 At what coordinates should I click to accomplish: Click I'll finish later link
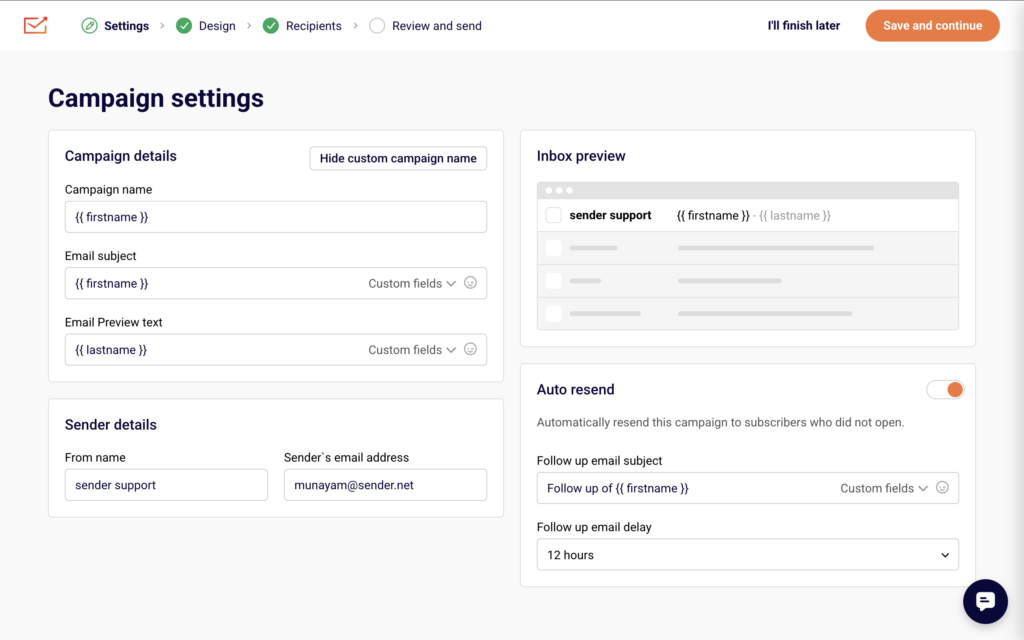(803, 25)
